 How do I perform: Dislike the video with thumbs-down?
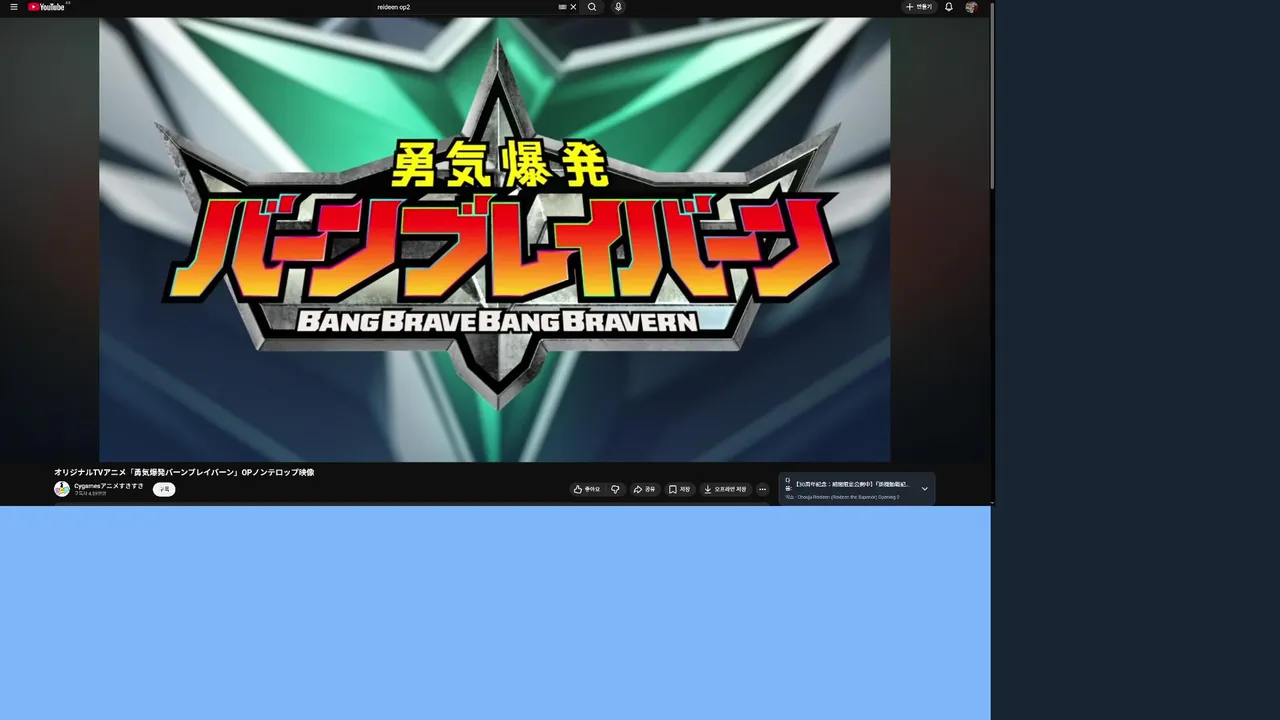[615, 489]
